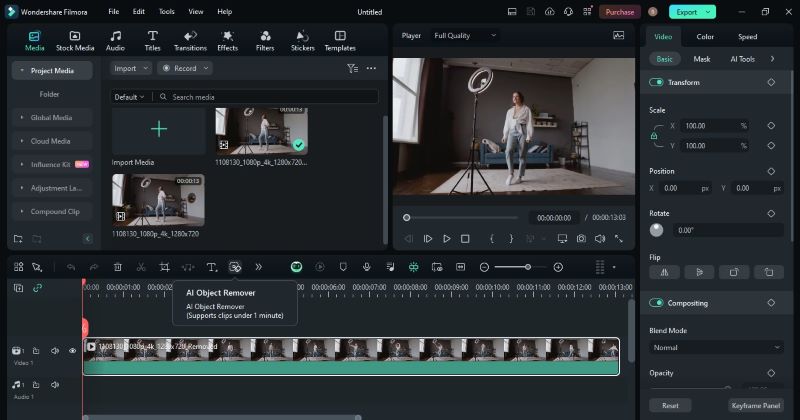Toggle timeline auto-link chain icon
The height and width of the screenshot is (420, 800).
coord(37,288)
